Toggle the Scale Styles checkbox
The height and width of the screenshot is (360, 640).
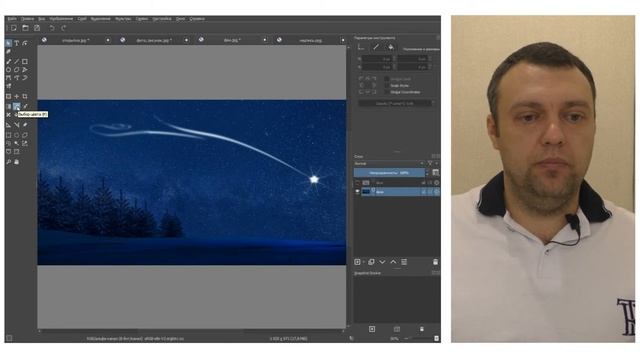pos(387,86)
